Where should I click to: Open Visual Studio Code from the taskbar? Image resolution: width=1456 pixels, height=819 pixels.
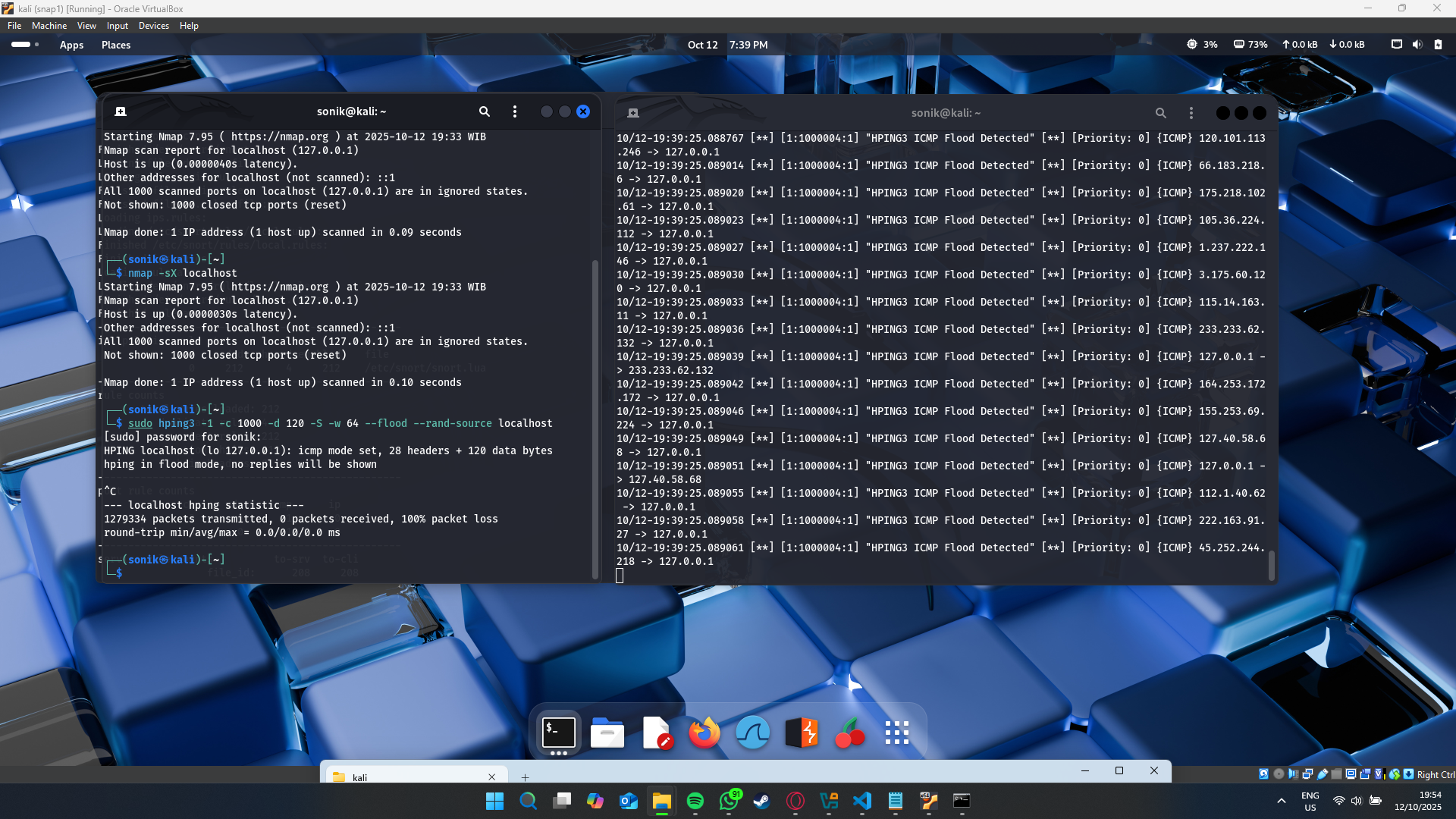pos(861,801)
